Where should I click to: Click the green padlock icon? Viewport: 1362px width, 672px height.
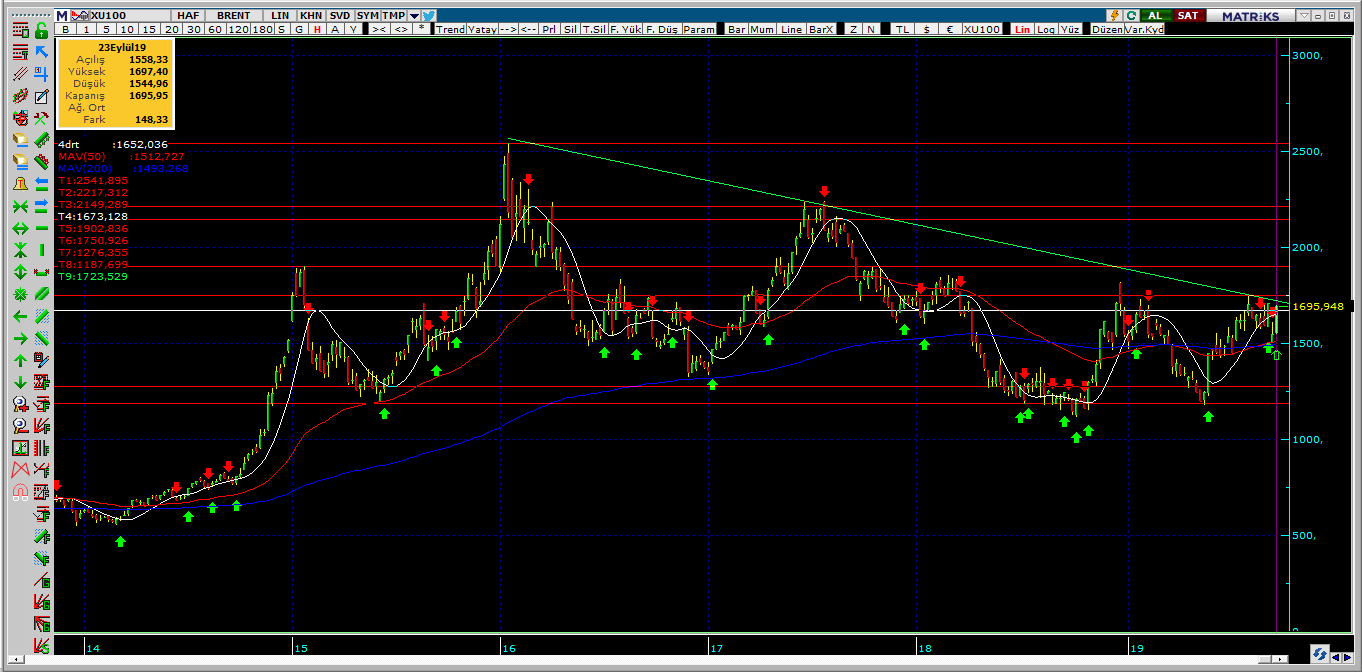point(42,31)
